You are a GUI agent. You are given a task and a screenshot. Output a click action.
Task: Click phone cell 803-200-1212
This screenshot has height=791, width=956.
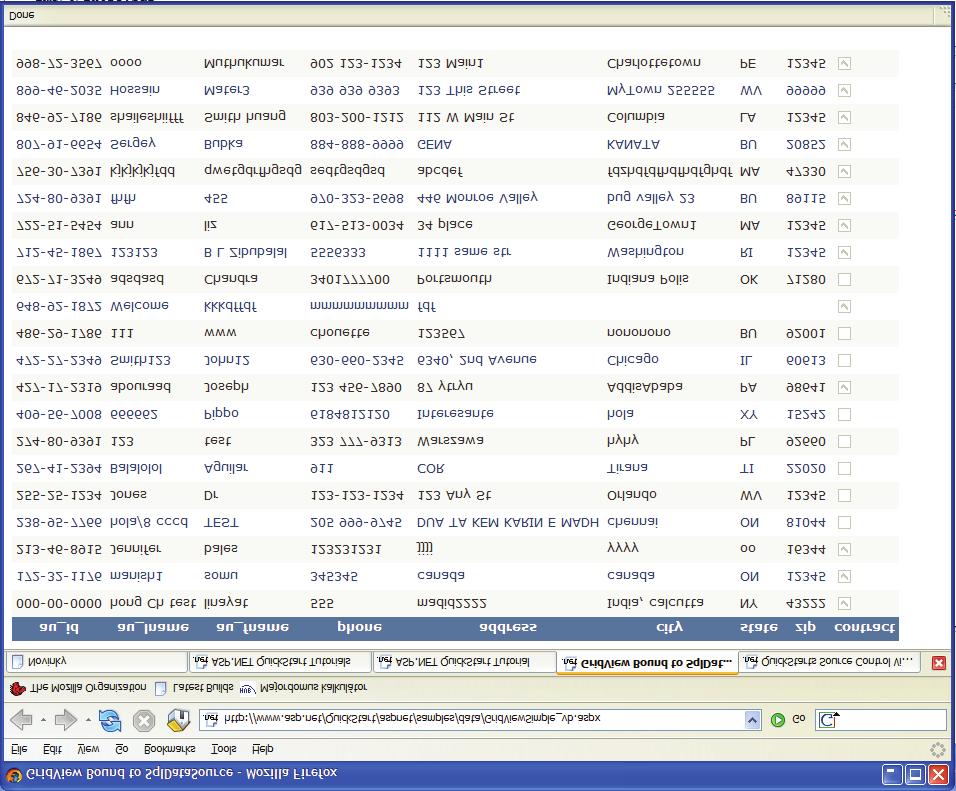pyautogui.click(x=357, y=117)
